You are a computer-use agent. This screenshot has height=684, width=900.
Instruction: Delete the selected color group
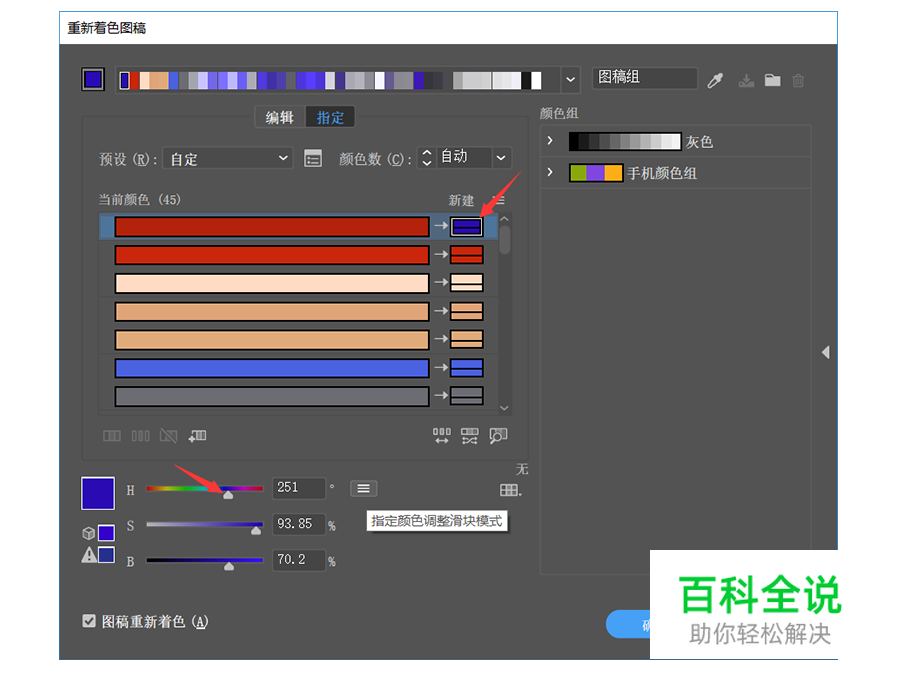[x=797, y=78]
